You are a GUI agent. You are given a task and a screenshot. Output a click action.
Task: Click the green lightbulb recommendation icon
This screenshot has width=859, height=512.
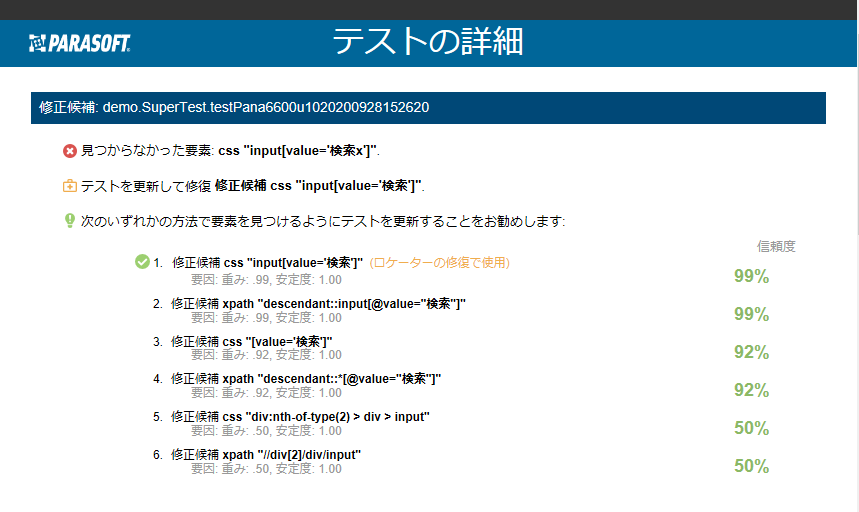(70, 221)
